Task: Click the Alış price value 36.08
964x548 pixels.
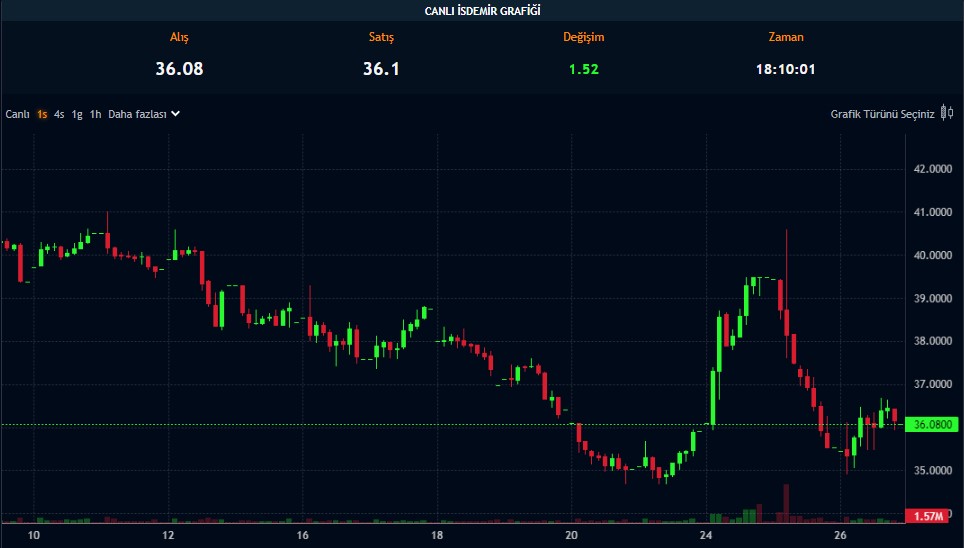Action: coord(179,69)
